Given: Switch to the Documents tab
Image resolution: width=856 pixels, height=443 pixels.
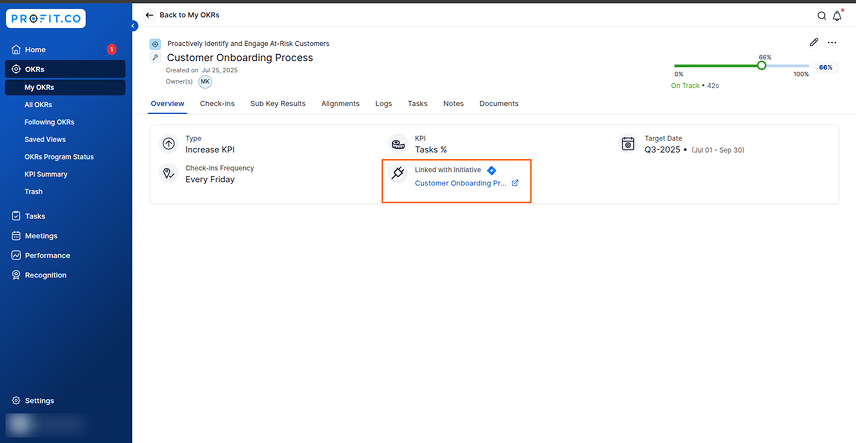Looking at the screenshot, I should click(x=499, y=104).
